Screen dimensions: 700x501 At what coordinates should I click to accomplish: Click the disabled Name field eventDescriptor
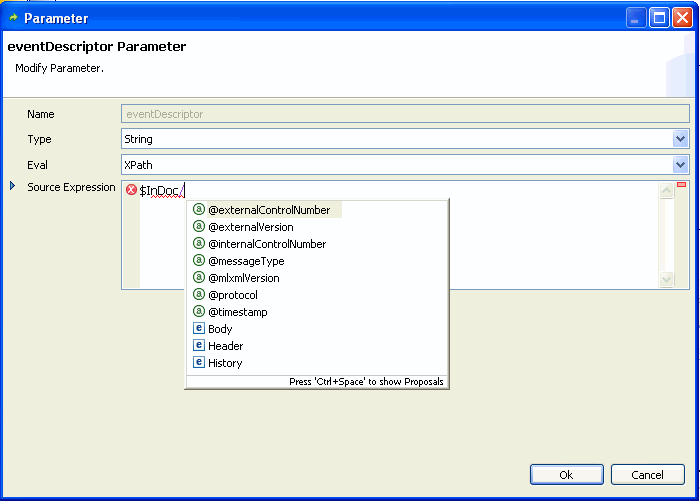pos(405,114)
